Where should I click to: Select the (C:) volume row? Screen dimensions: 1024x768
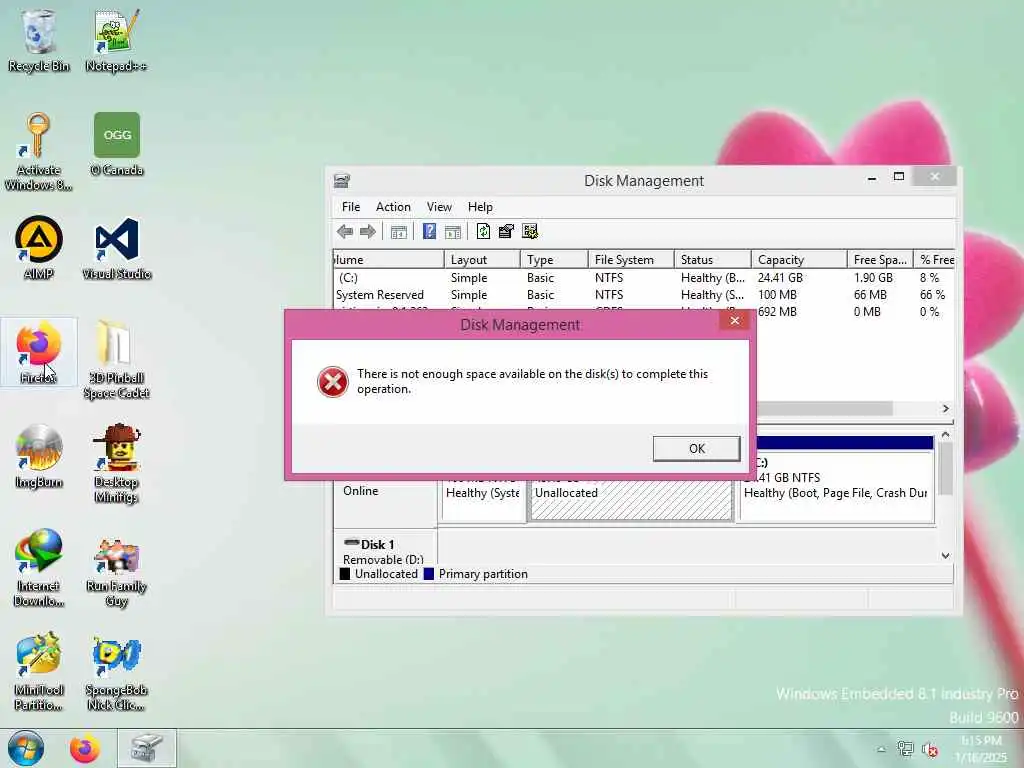[x=643, y=278]
